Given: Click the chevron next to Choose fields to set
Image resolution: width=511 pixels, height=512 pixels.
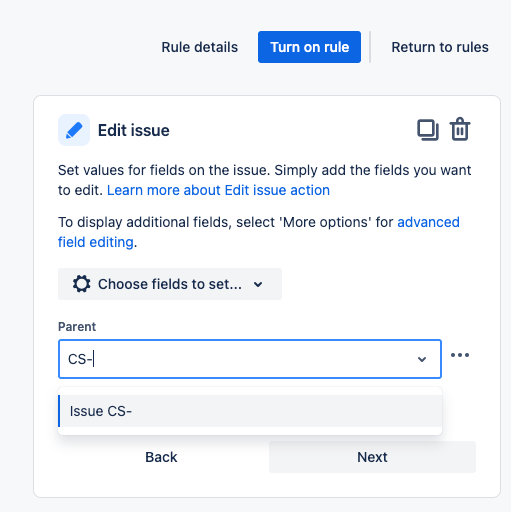Looking at the screenshot, I should (258, 284).
